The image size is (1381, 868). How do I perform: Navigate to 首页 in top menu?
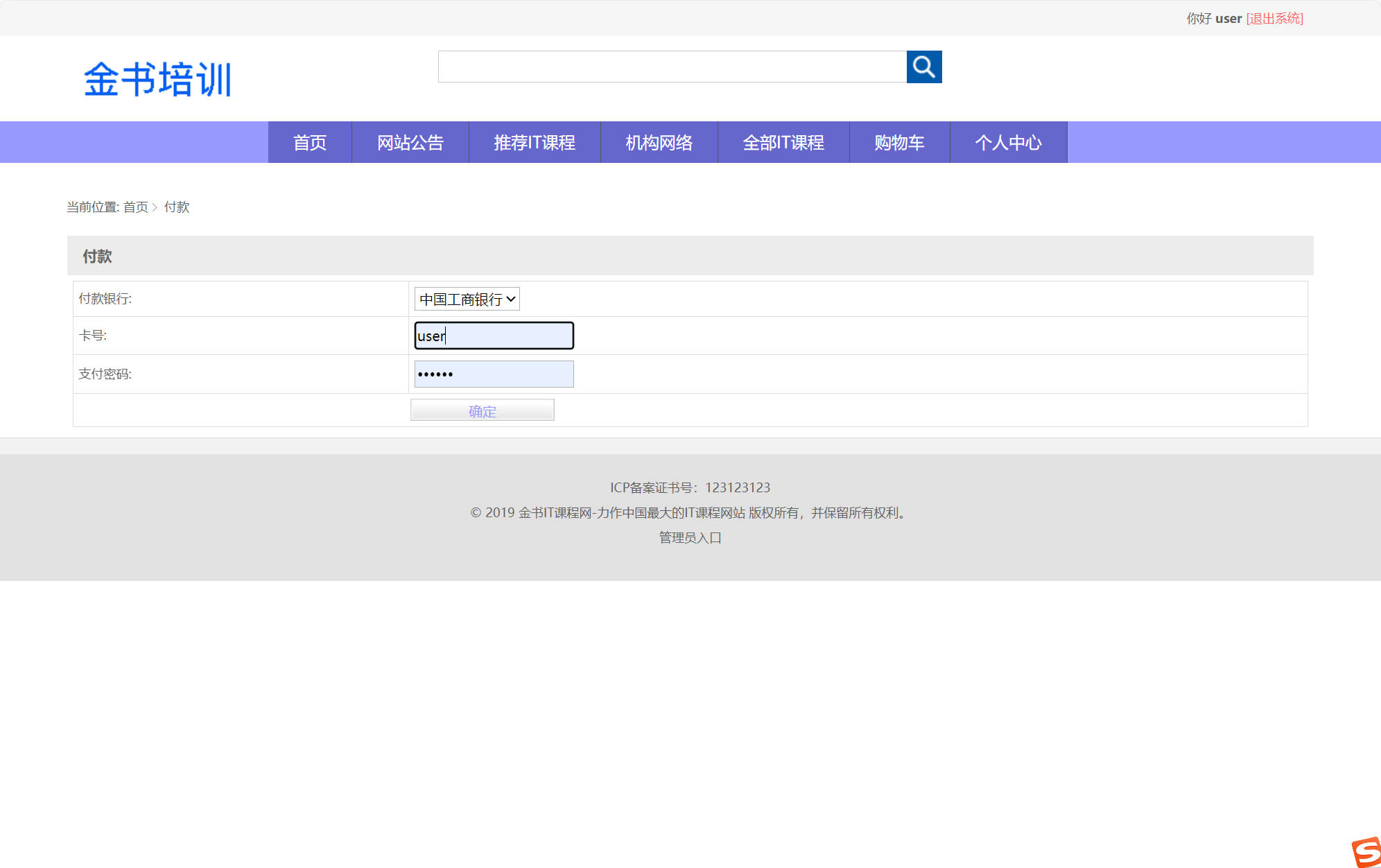309,142
